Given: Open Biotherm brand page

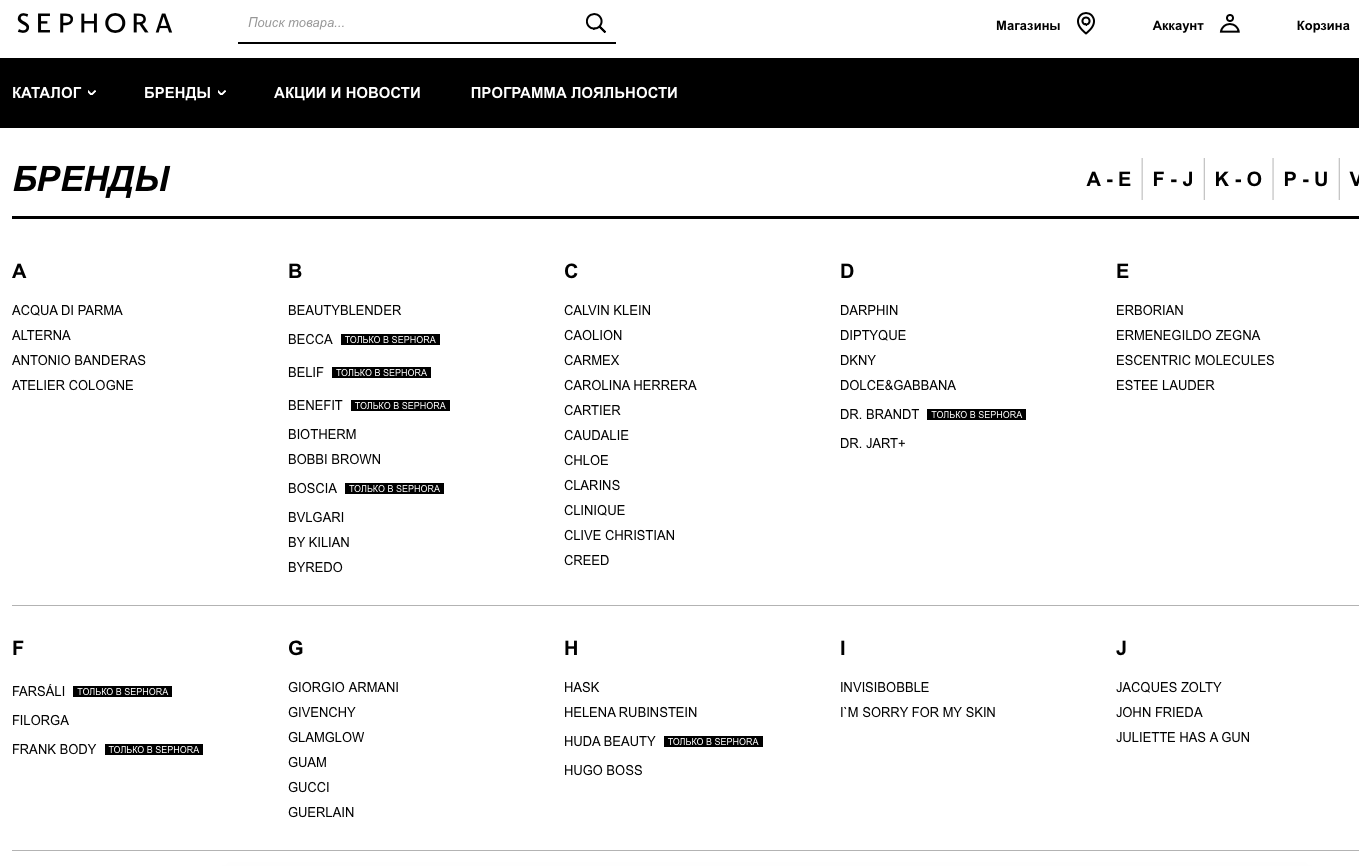Looking at the screenshot, I should pos(322,435).
